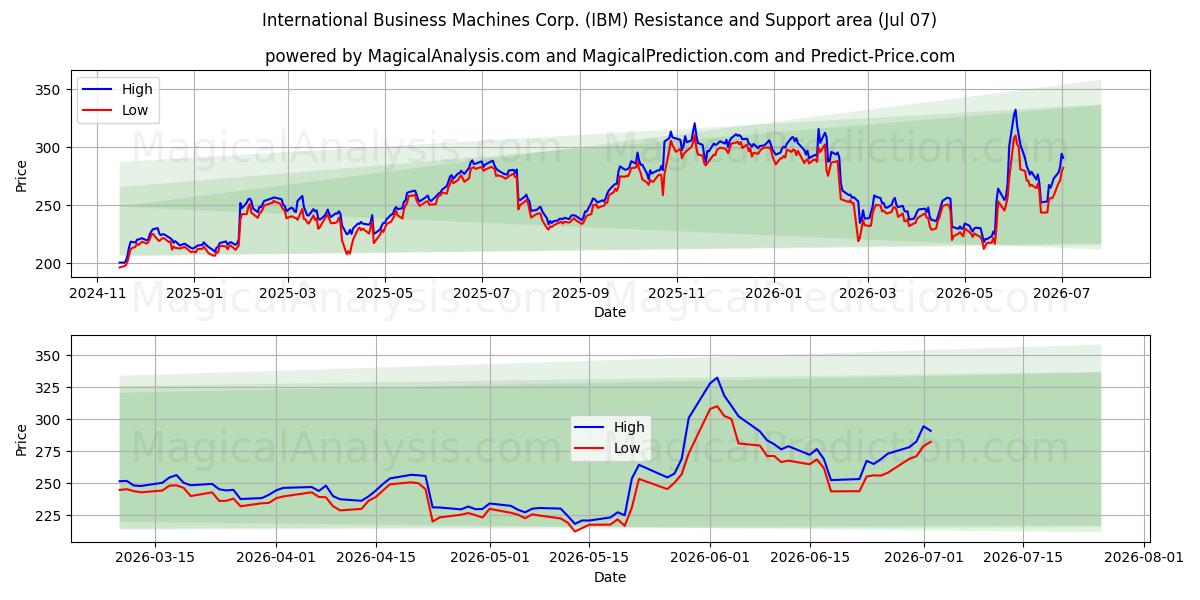Click the top chart y-axis value '300'

click(x=49, y=148)
